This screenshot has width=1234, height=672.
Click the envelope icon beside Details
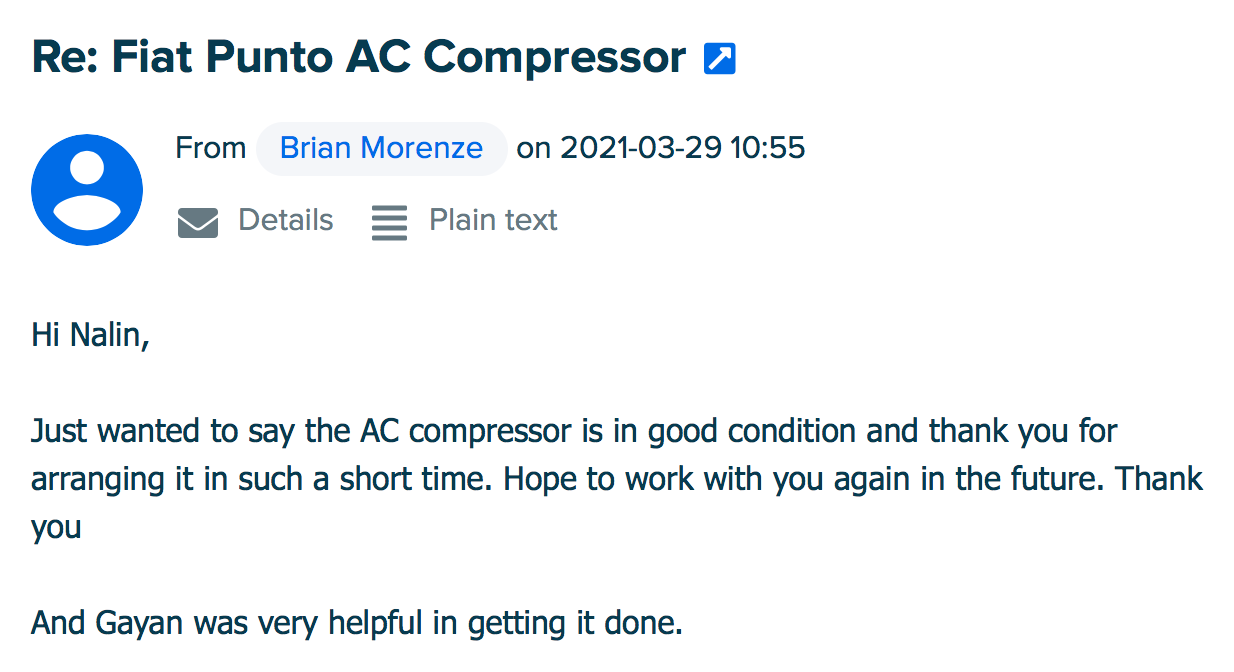tap(198, 222)
